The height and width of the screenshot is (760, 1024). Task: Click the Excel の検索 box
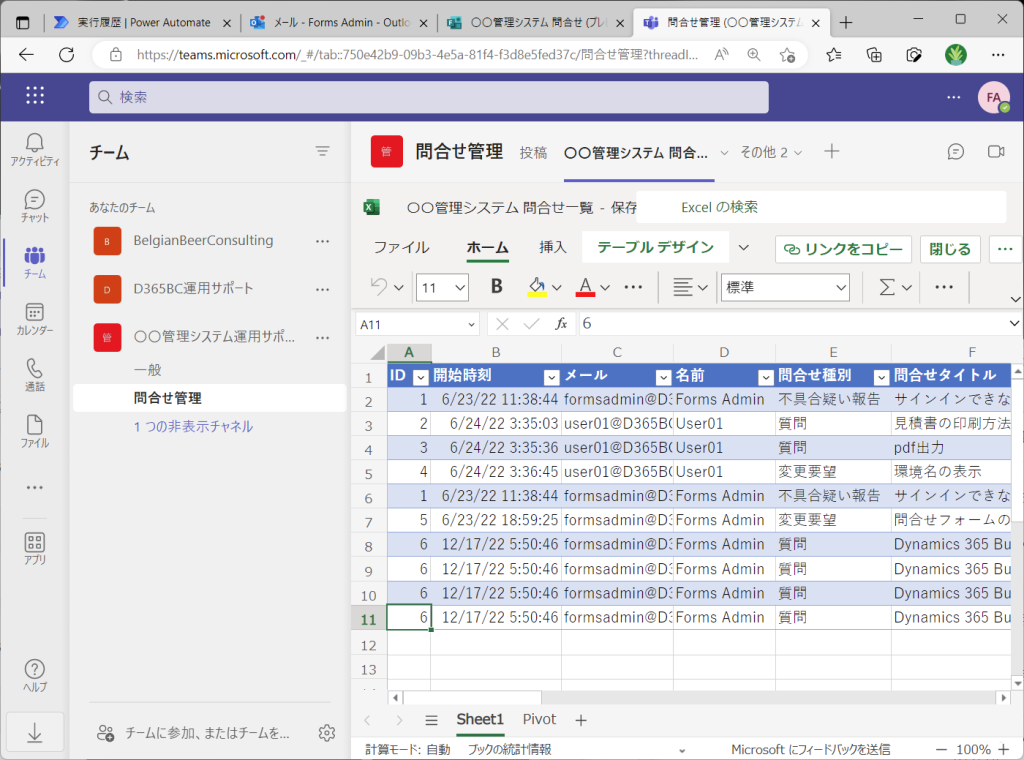tap(820, 207)
